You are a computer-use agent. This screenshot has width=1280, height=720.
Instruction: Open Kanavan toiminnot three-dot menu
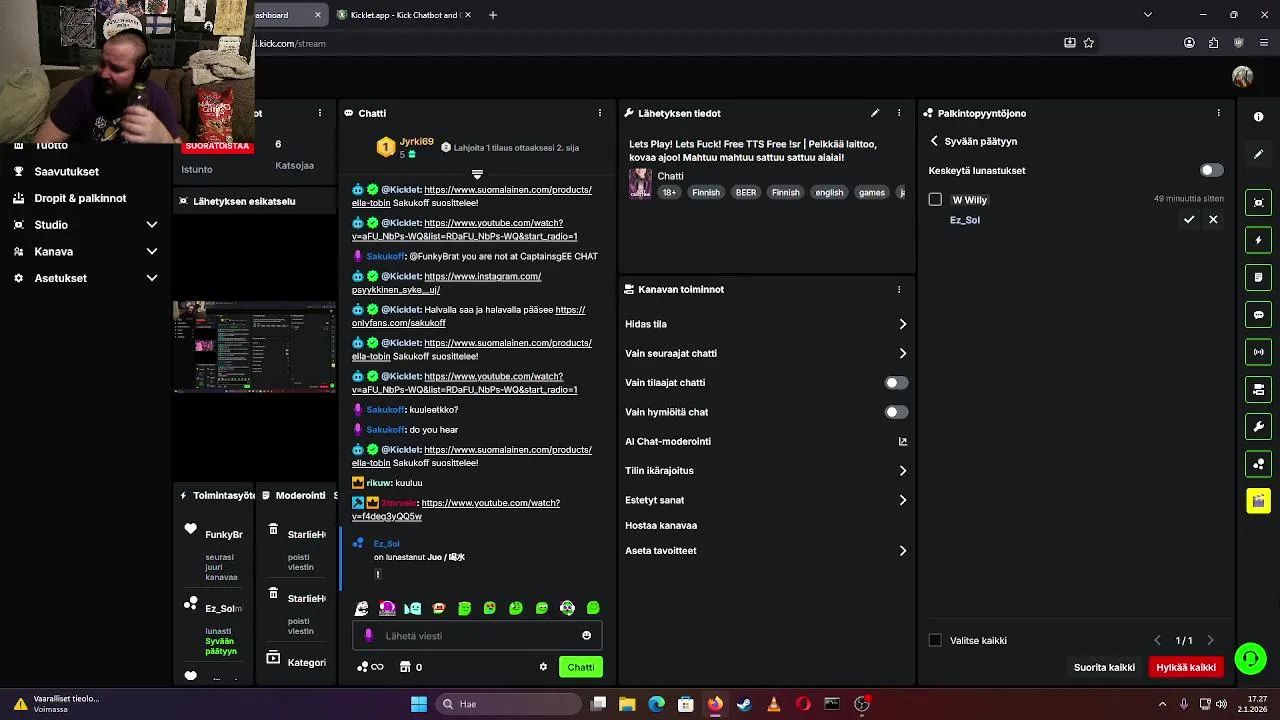pos(899,289)
